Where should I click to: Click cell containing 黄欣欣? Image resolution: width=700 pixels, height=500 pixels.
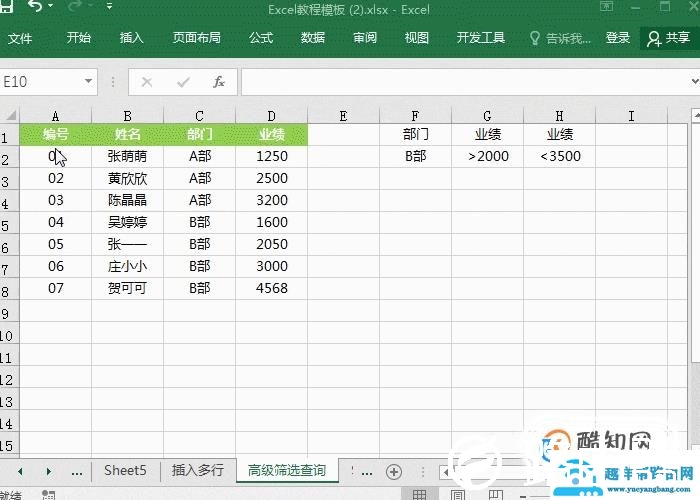127,178
